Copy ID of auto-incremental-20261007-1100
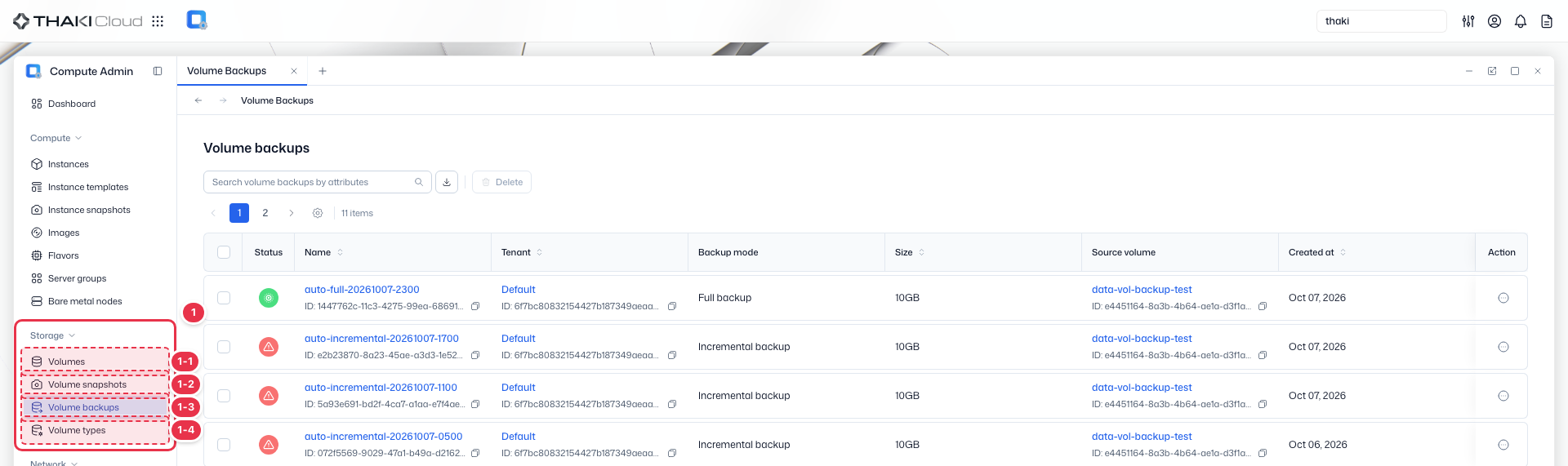1568x466 pixels. click(475, 404)
